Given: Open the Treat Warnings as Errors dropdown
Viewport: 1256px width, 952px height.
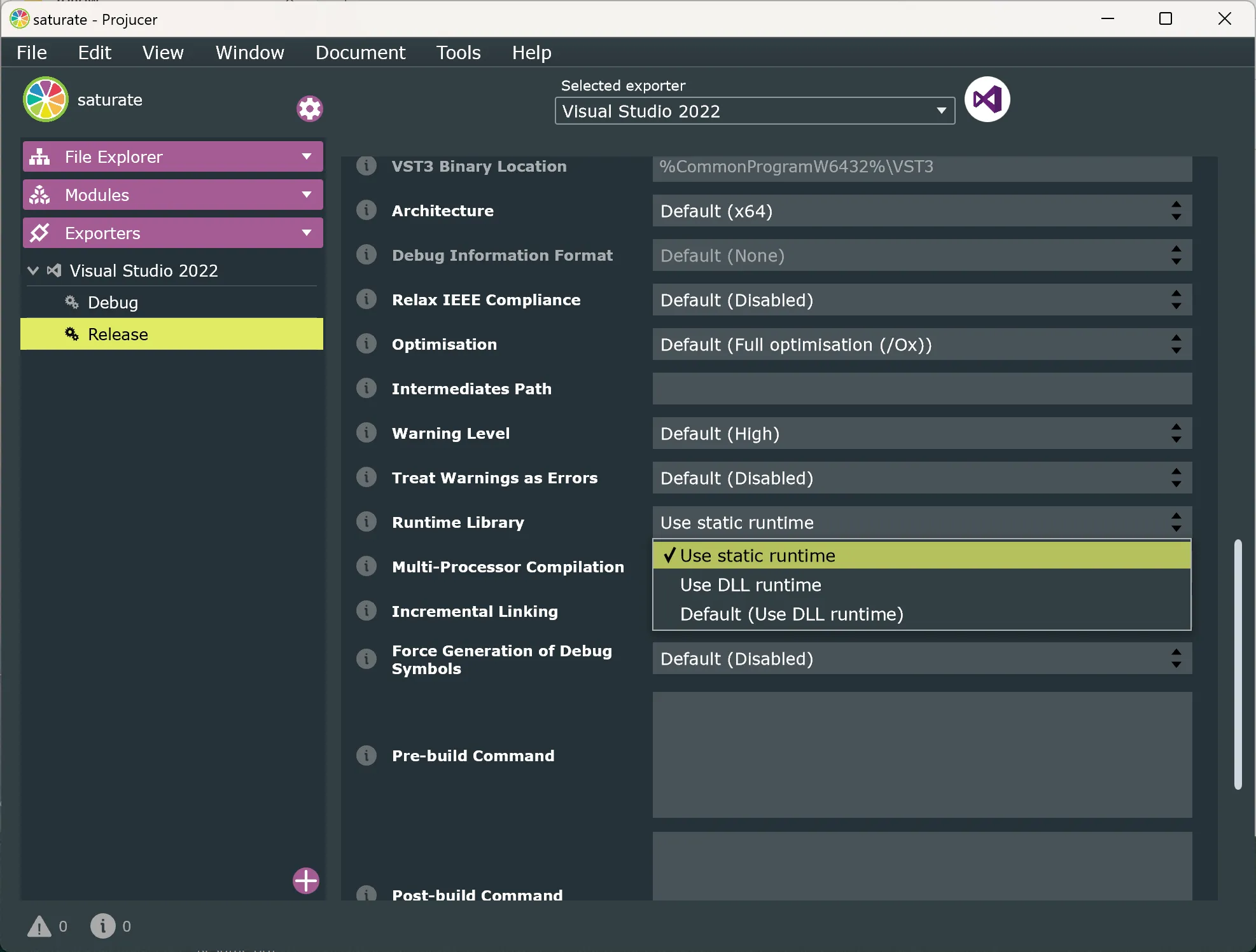Looking at the screenshot, I should [922, 478].
